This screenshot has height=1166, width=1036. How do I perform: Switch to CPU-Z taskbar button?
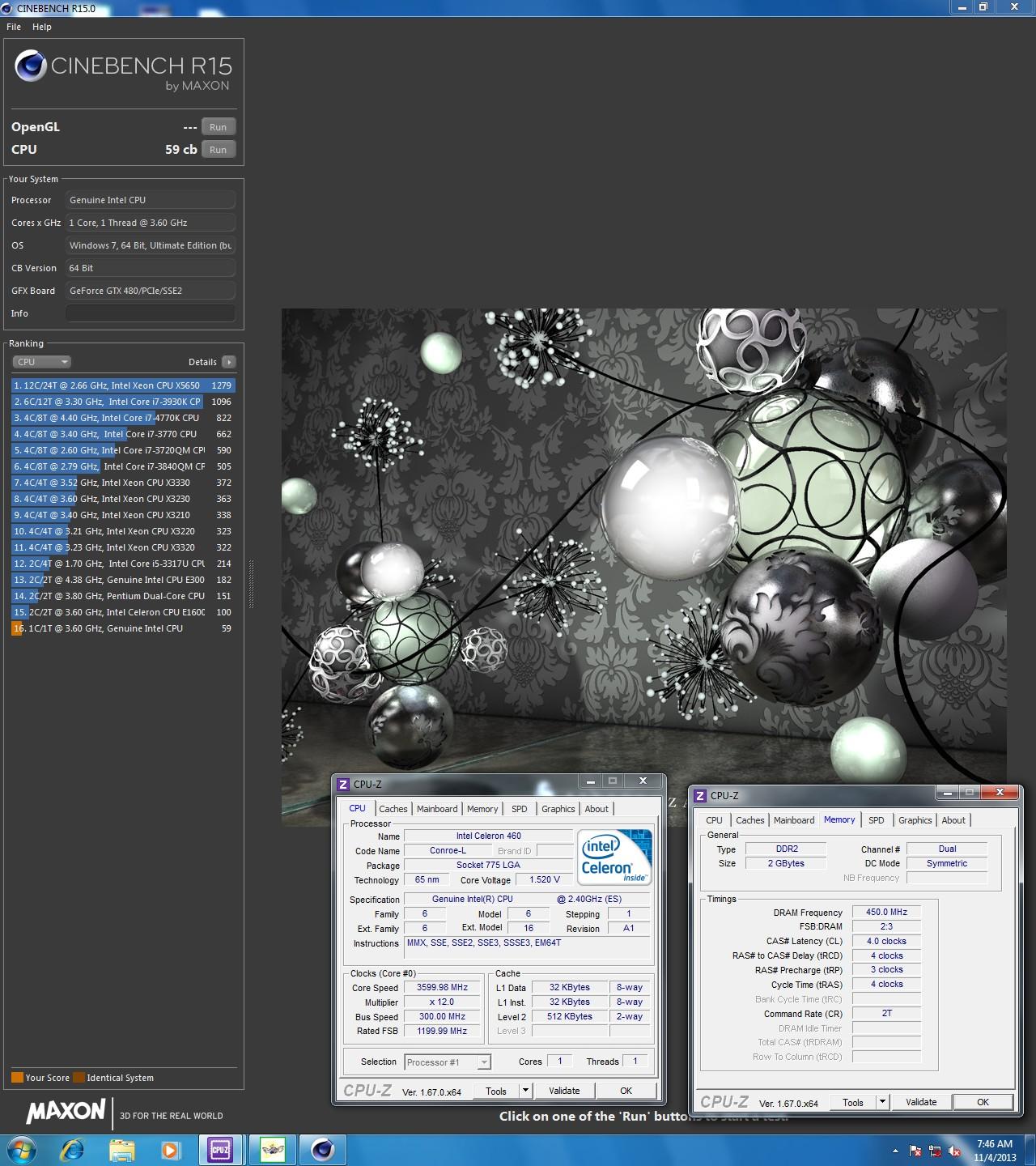[x=219, y=1150]
